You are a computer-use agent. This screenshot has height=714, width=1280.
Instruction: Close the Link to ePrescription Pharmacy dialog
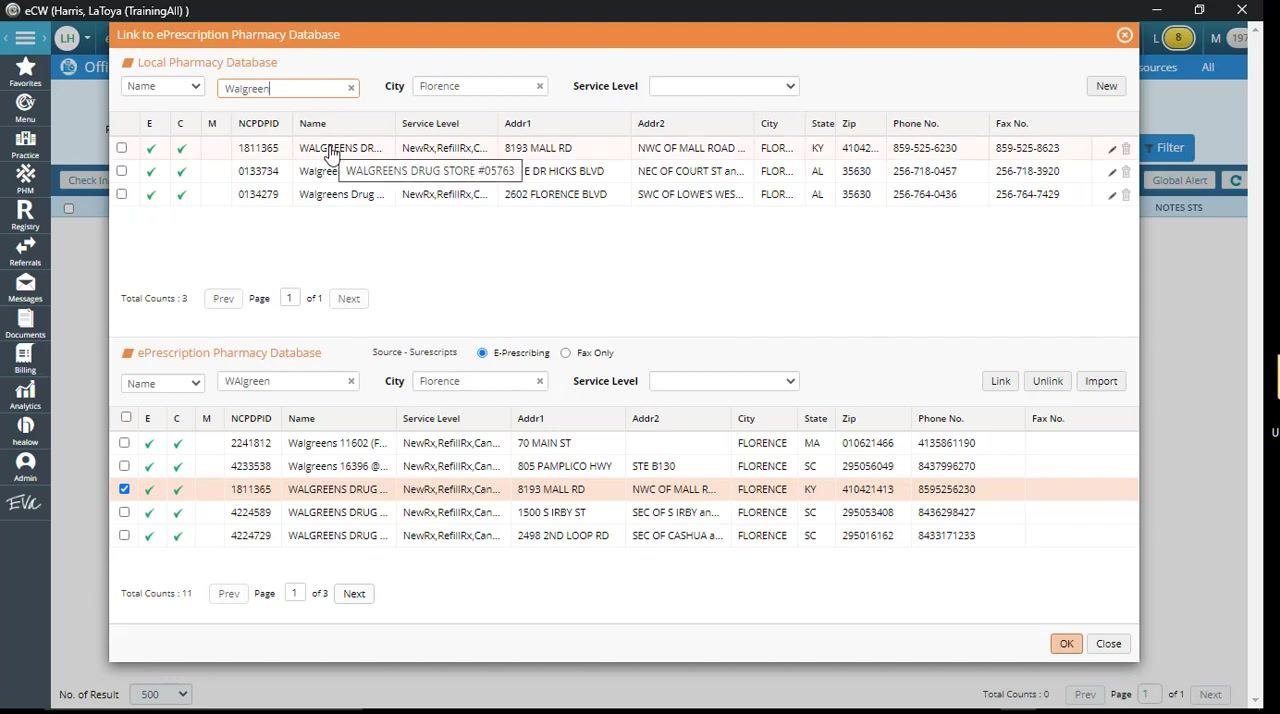click(1125, 35)
